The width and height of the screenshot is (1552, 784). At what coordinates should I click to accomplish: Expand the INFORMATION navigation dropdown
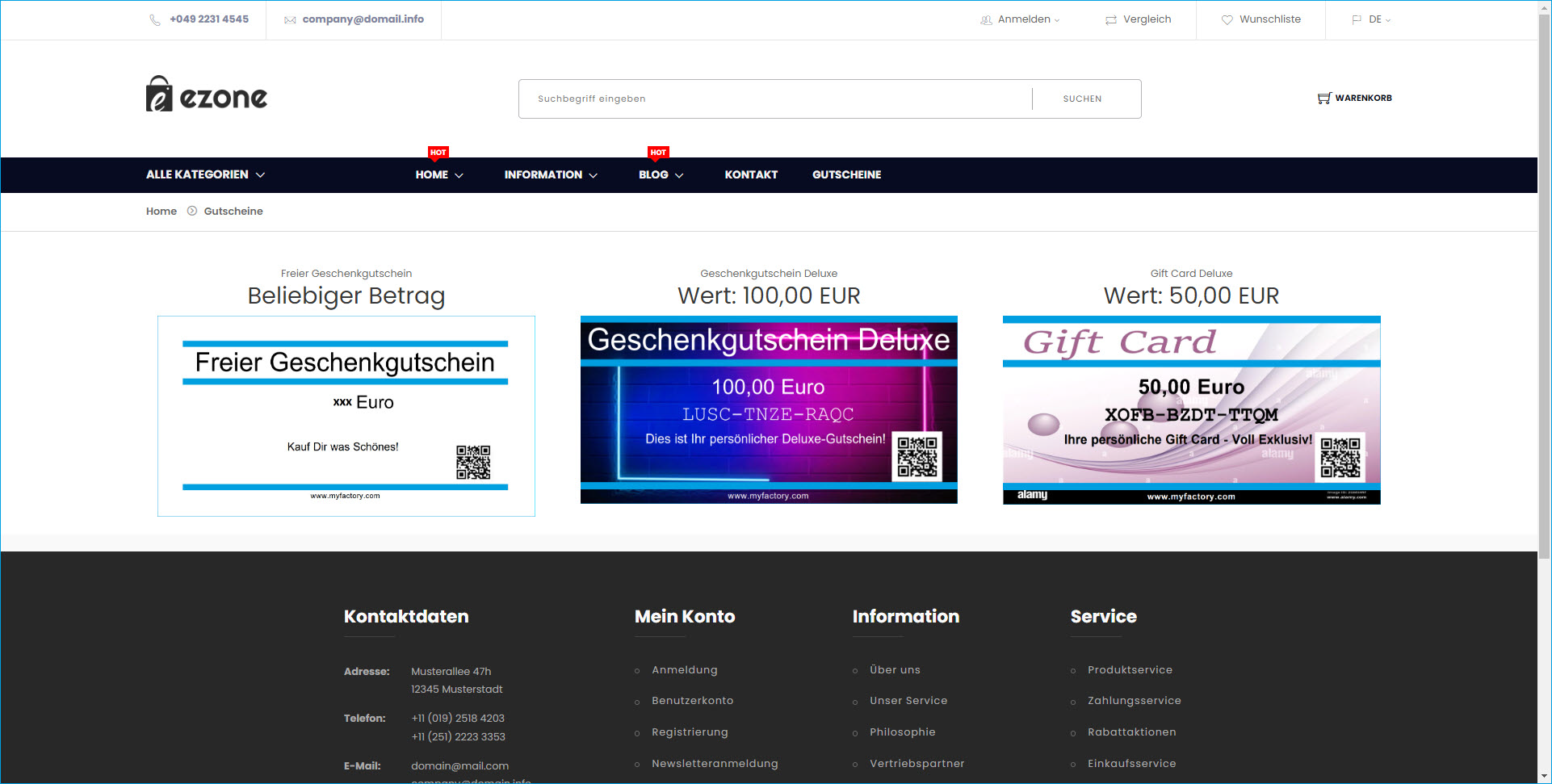point(550,174)
